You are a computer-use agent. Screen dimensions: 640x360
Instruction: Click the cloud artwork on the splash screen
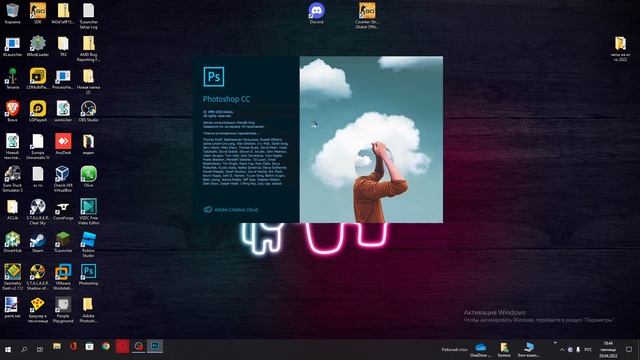click(x=371, y=140)
